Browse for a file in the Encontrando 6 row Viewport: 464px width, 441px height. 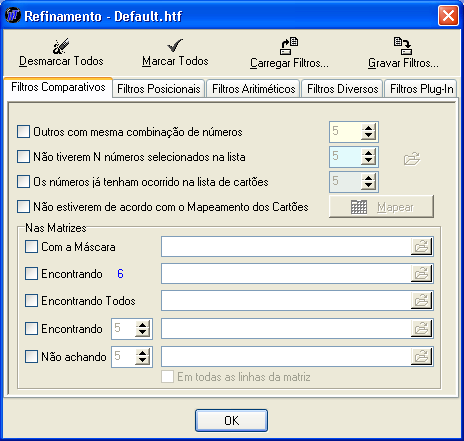(x=422, y=274)
